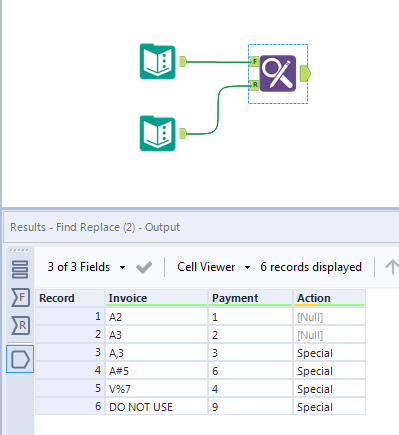Select the Payment cell for invoice A3
The image size is (399, 435).
pyautogui.click(x=250, y=335)
